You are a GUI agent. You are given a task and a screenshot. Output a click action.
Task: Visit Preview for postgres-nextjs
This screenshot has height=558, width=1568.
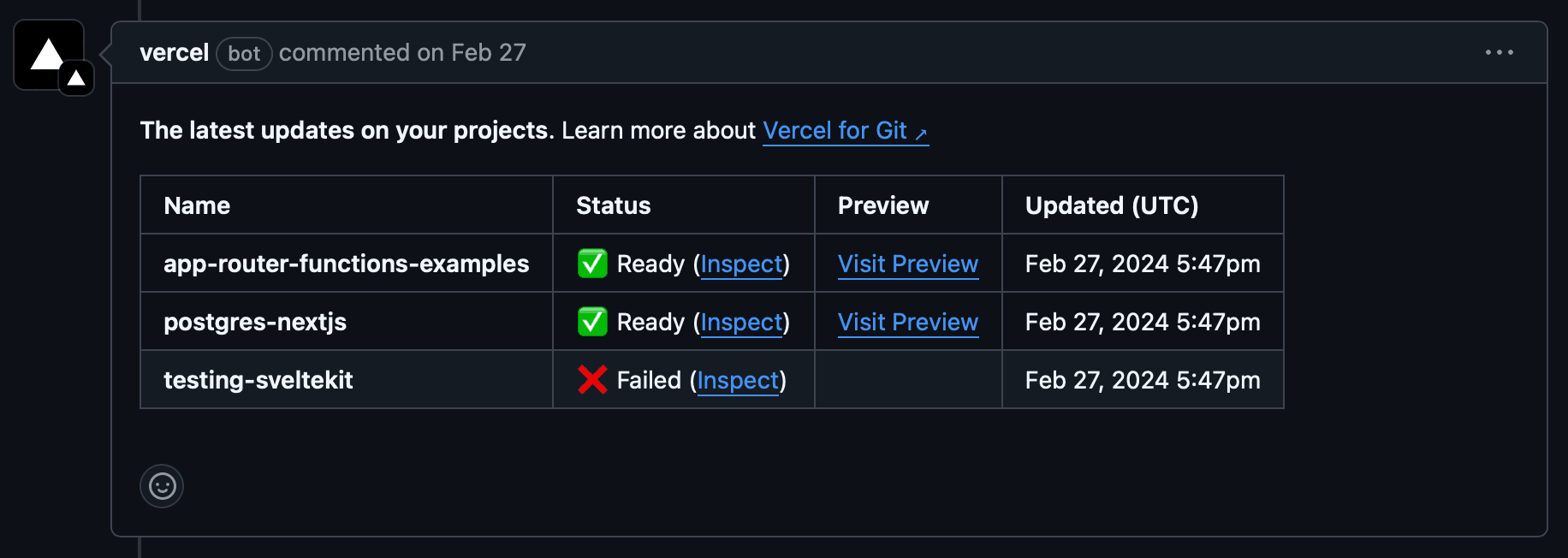click(907, 322)
